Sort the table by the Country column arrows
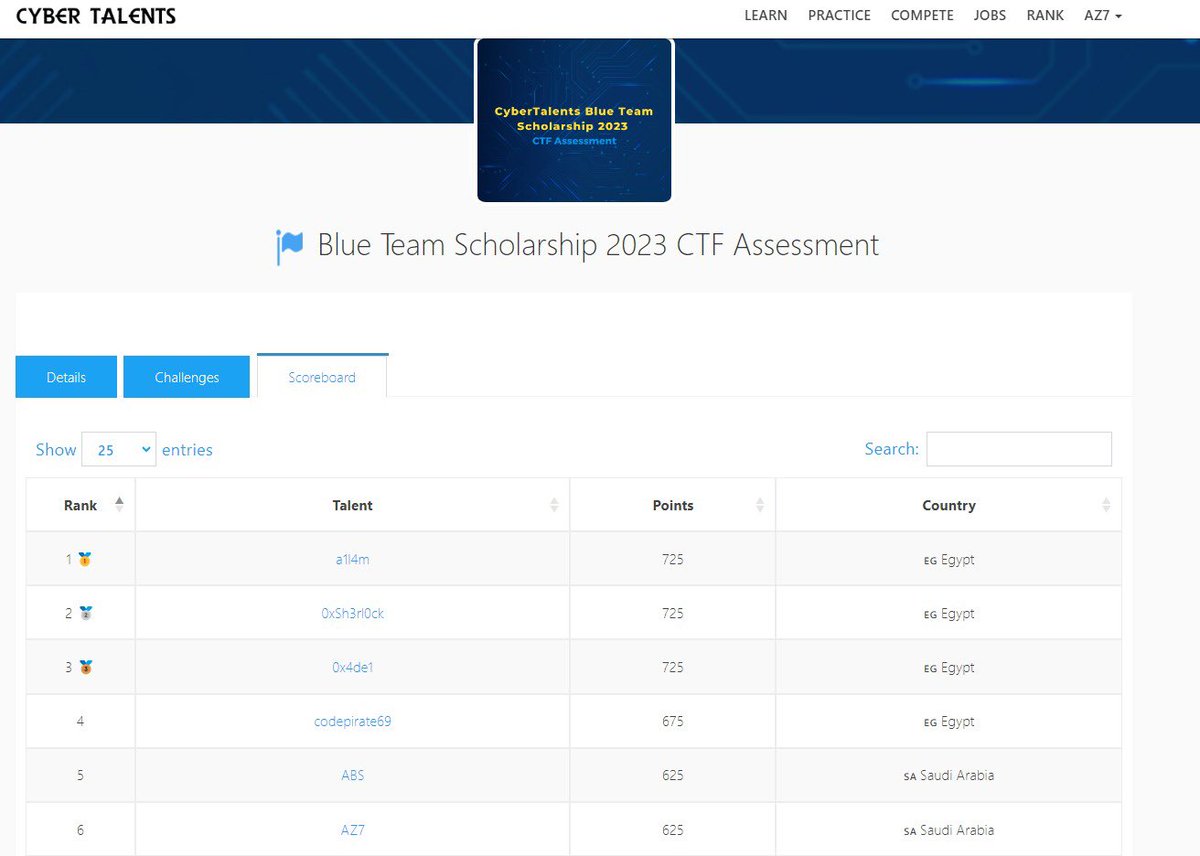This screenshot has width=1200, height=856. (1106, 505)
